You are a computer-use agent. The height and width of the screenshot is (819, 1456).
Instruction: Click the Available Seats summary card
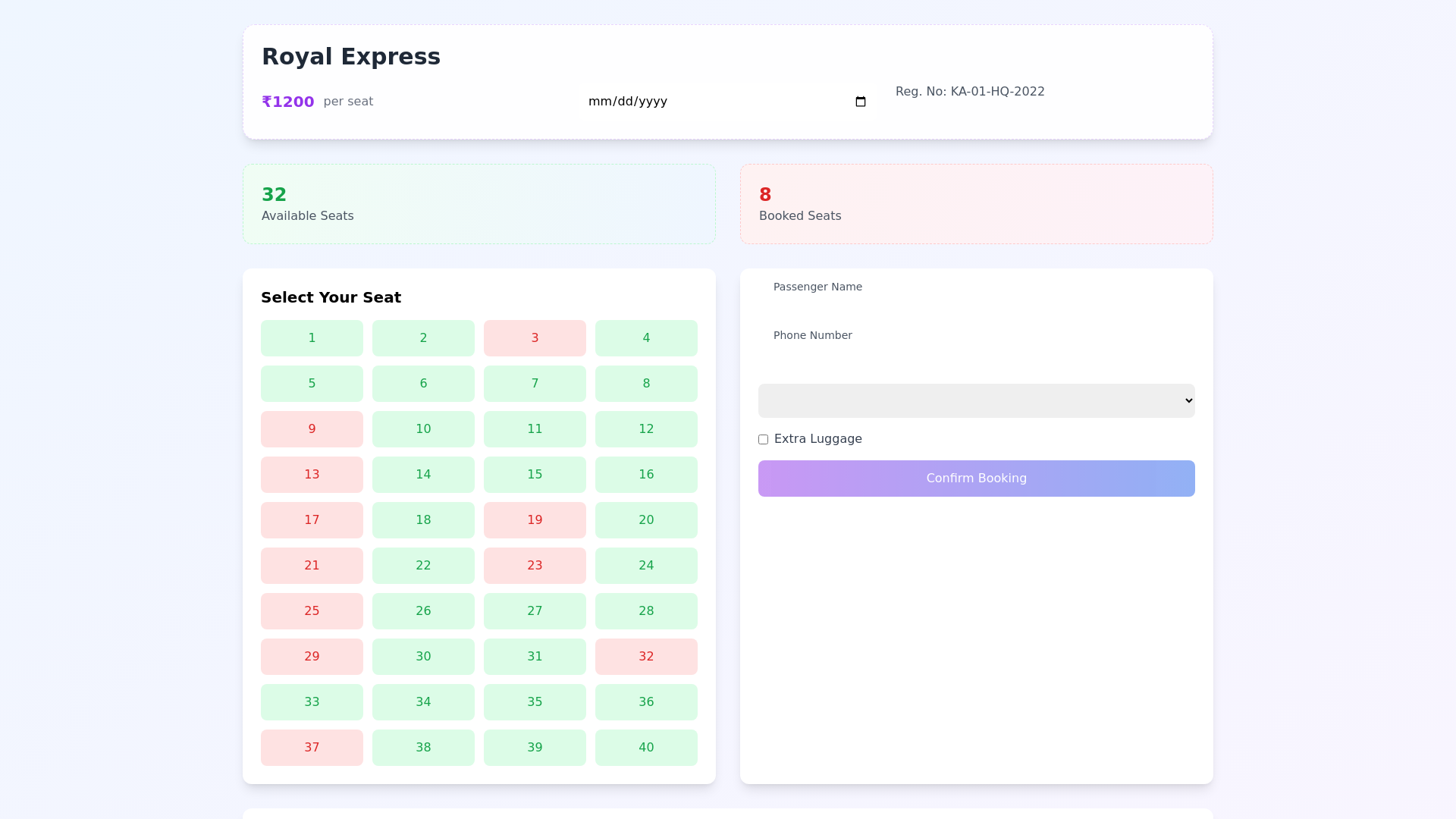point(479,203)
